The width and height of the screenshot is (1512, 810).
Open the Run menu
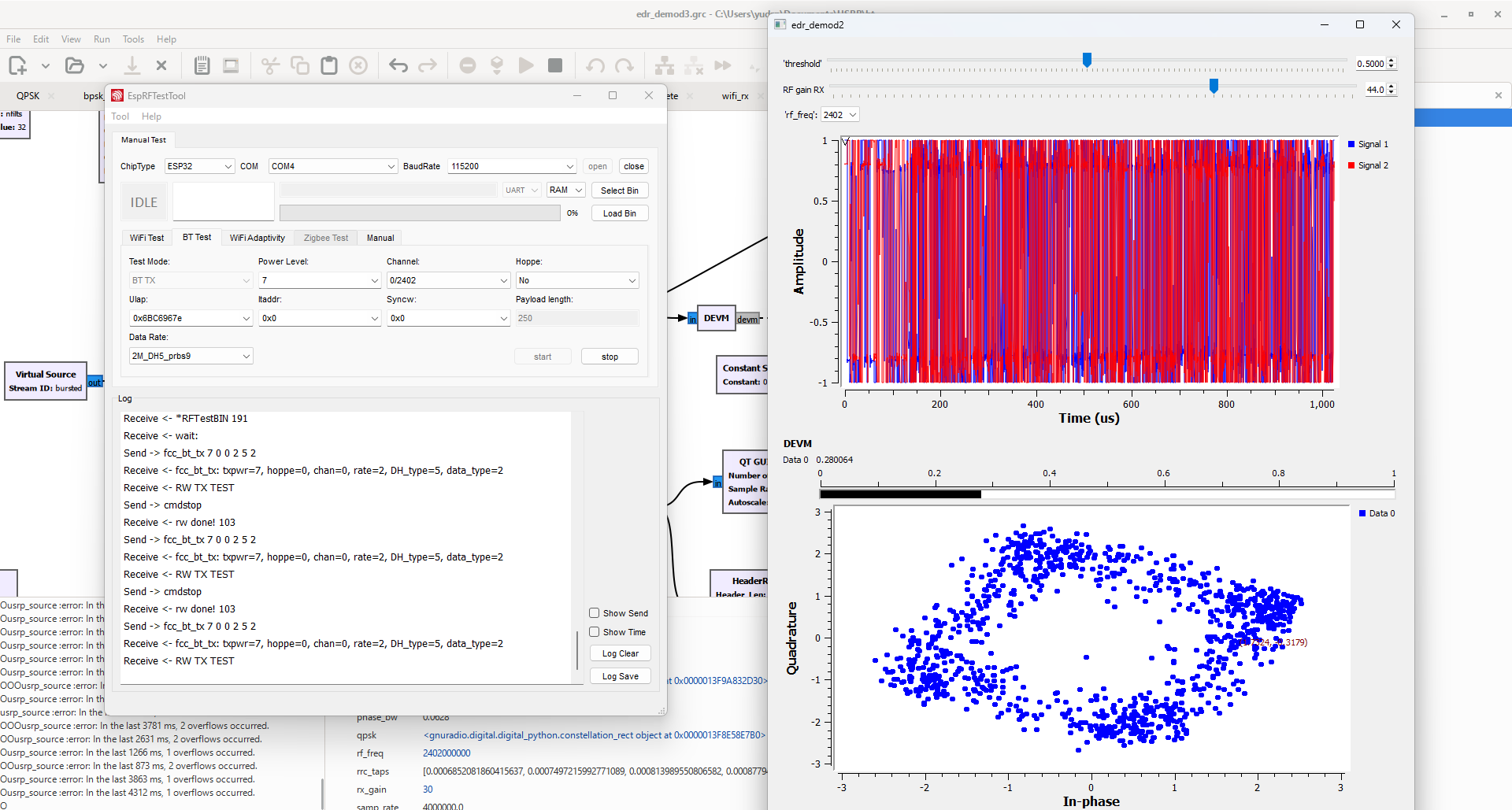[102, 39]
